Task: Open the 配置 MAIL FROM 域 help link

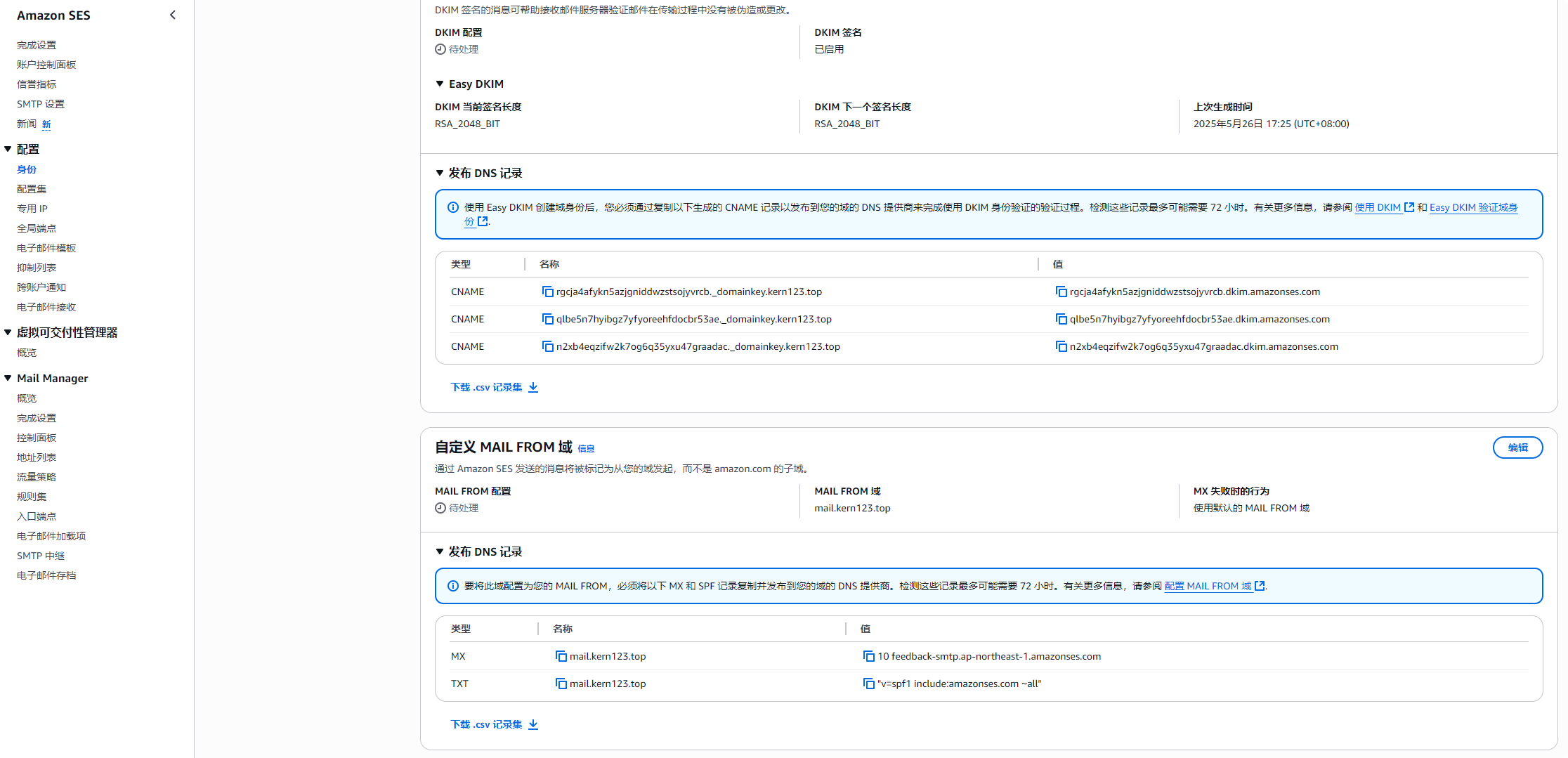Action: pyautogui.click(x=1208, y=586)
